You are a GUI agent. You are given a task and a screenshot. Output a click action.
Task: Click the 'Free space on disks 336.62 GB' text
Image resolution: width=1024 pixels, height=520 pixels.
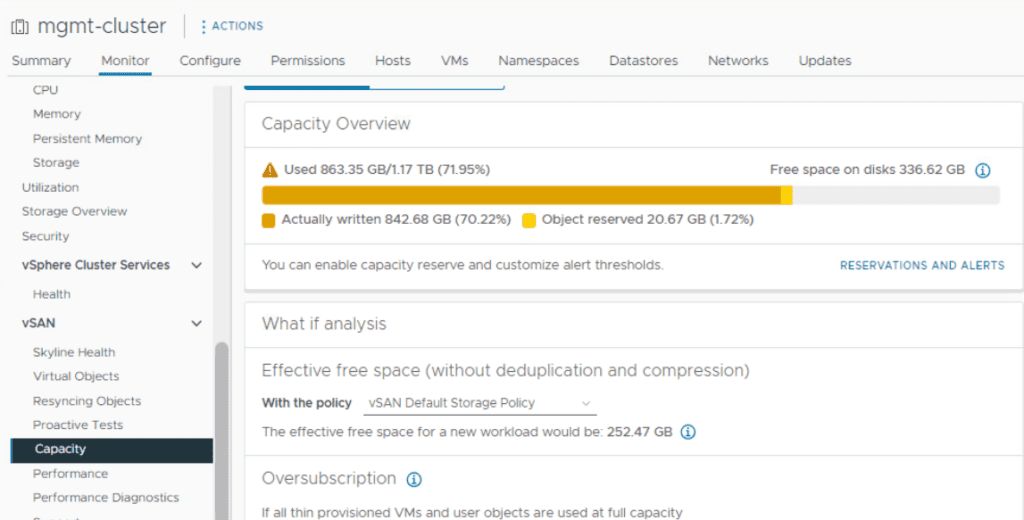click(x=867, y=170)
